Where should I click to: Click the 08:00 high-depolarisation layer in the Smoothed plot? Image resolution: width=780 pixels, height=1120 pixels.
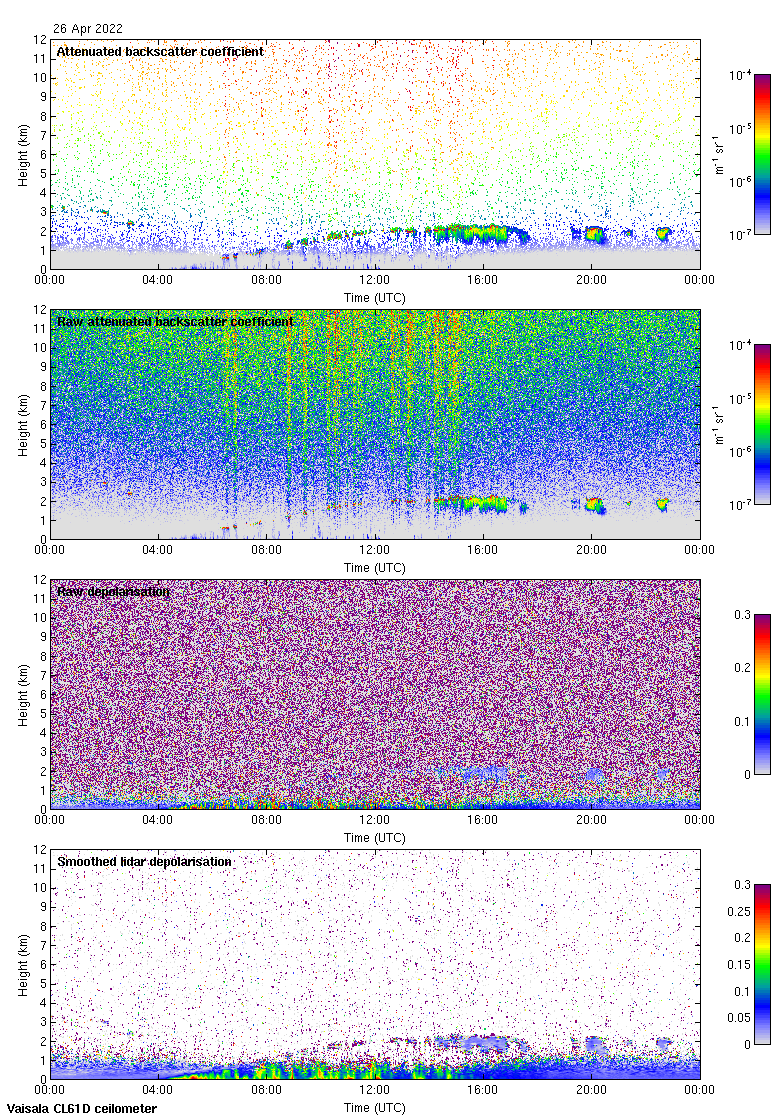pyautogui.click(x=266, y=1071)
